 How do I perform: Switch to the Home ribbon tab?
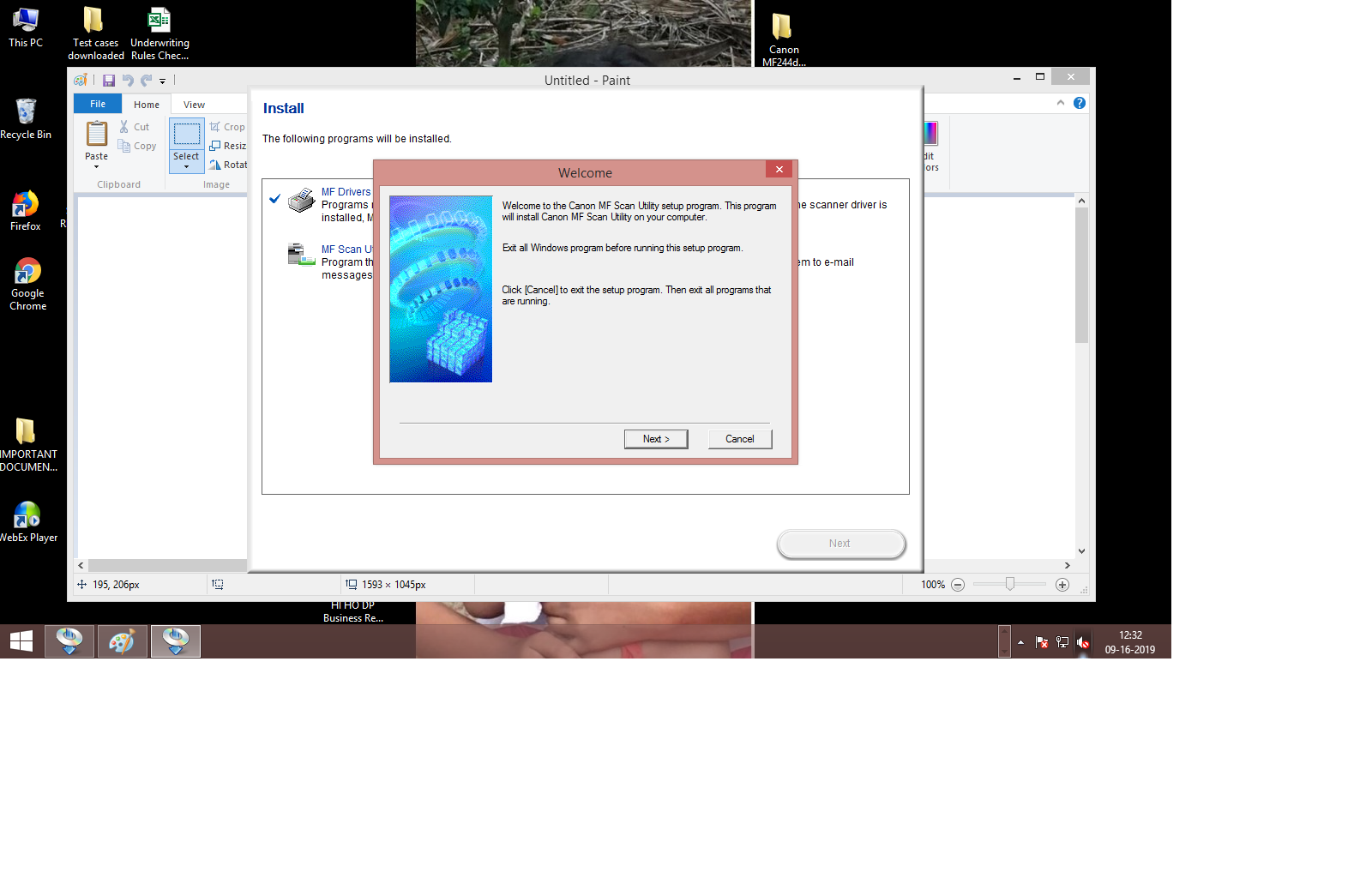coord(147,105)
